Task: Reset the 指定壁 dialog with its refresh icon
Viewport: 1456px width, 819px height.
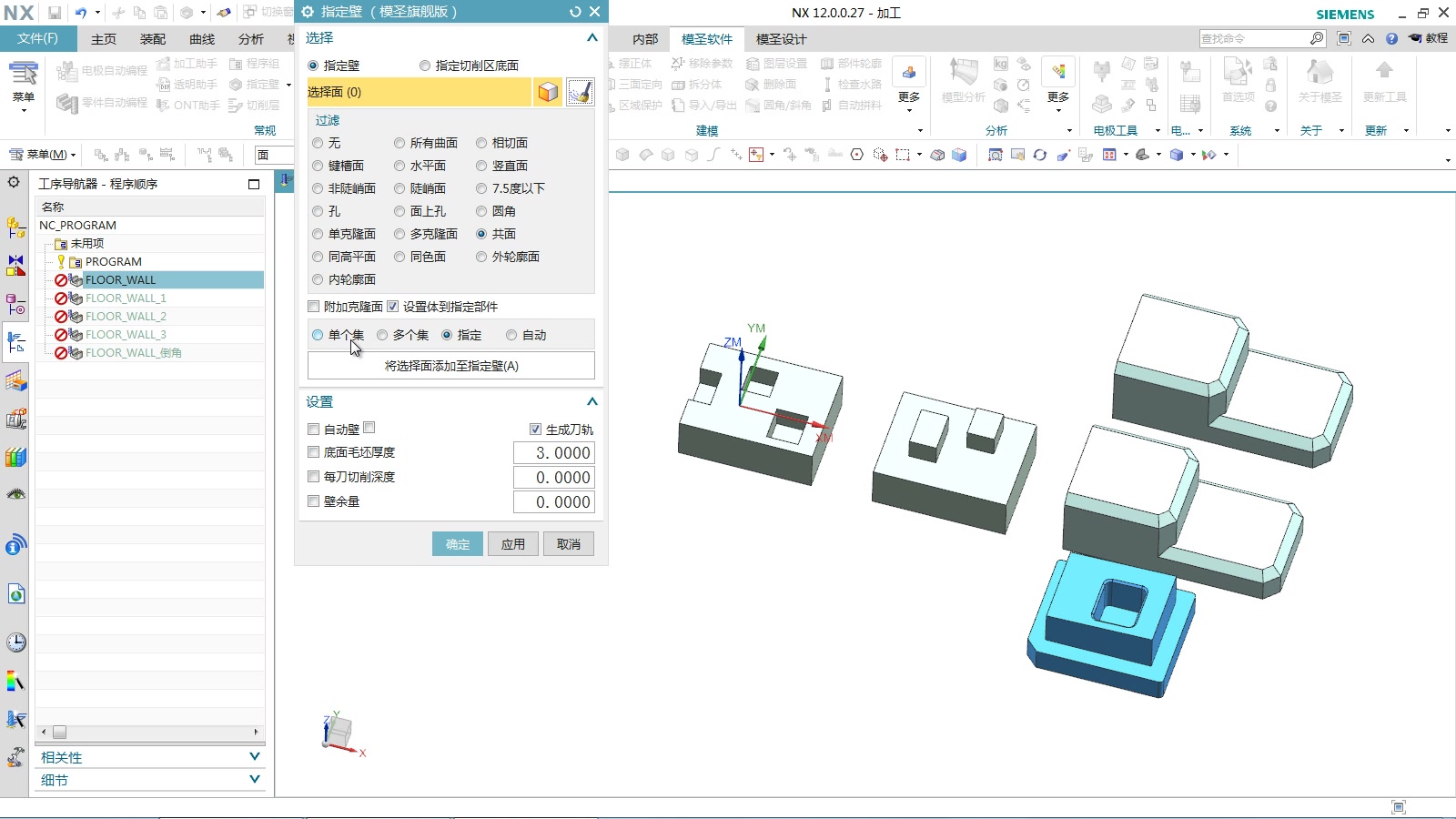Action: [575, 12]
